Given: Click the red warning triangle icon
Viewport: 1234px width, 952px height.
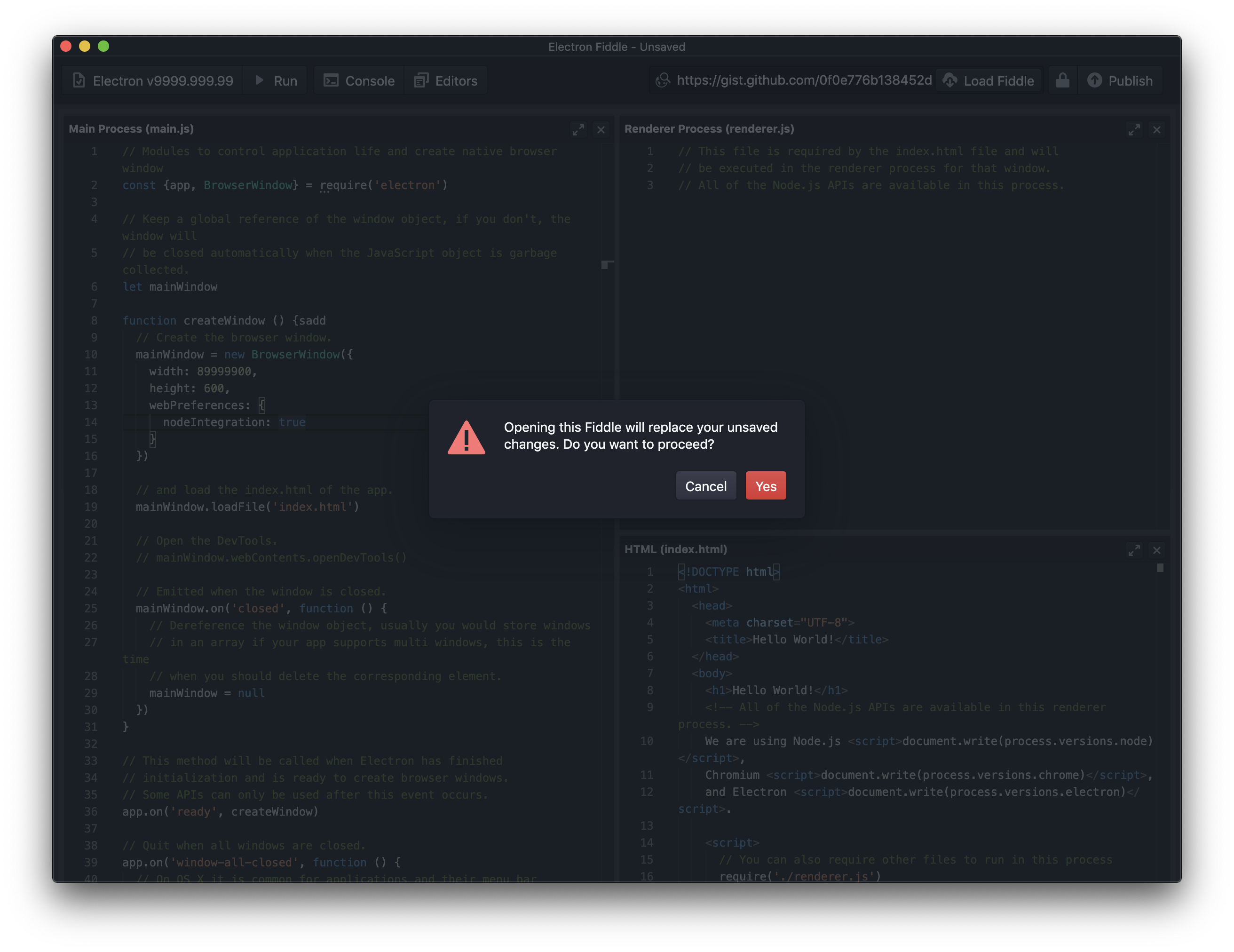Looking at the screenshot, I should click(466, 438).
